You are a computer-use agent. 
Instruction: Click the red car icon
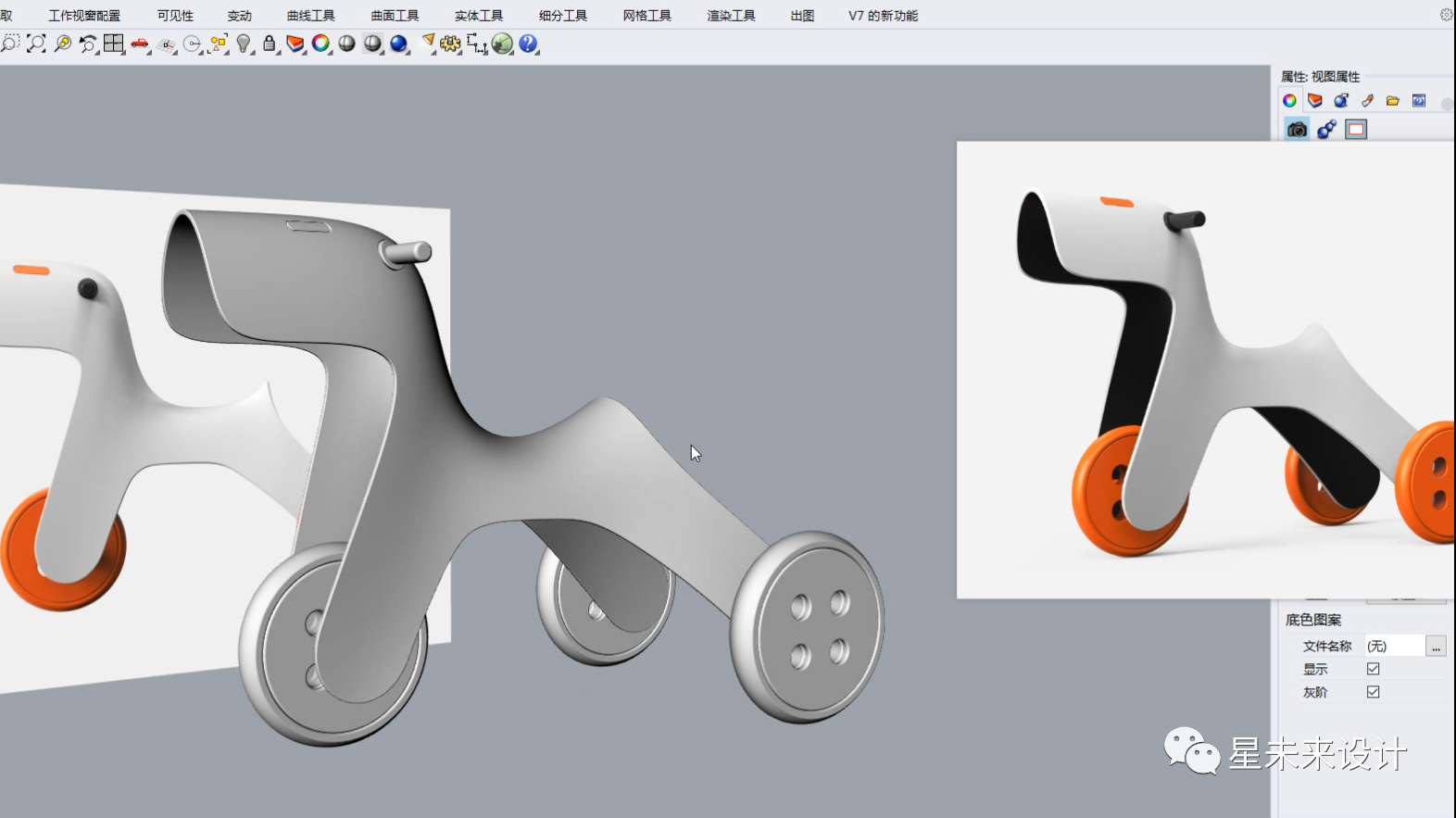coord(140,44)
